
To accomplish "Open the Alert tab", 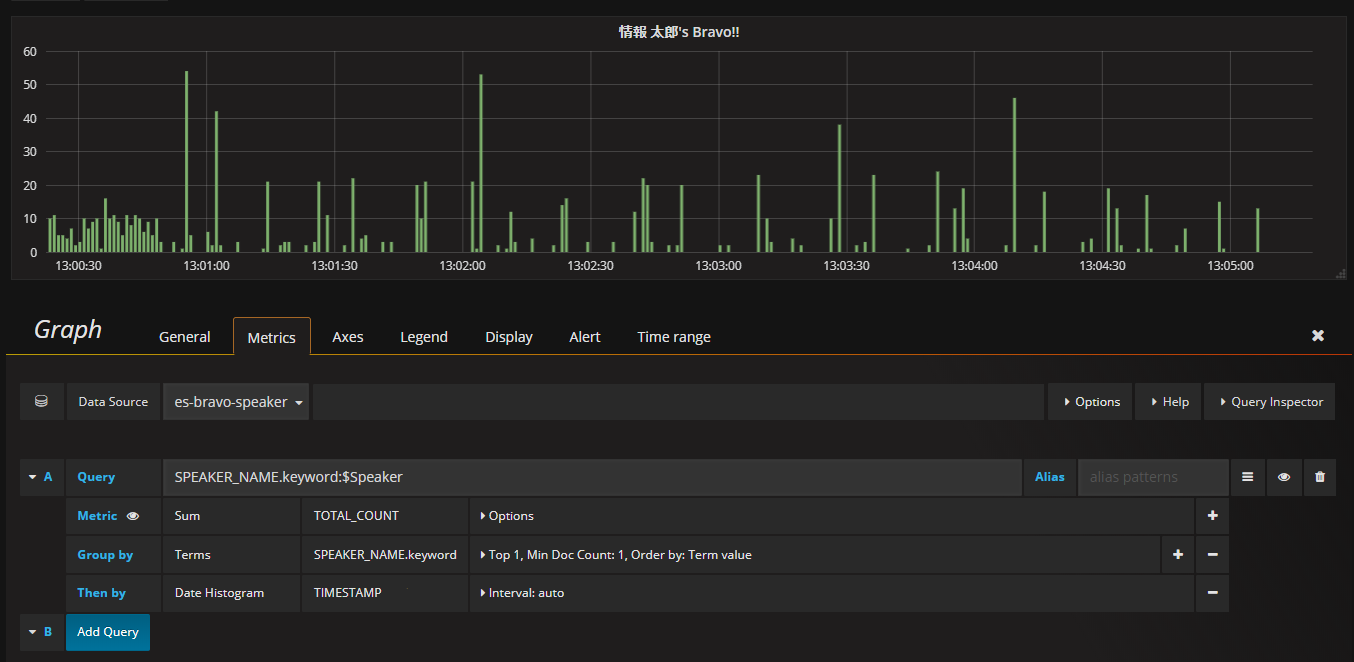I will click(584, 337).
